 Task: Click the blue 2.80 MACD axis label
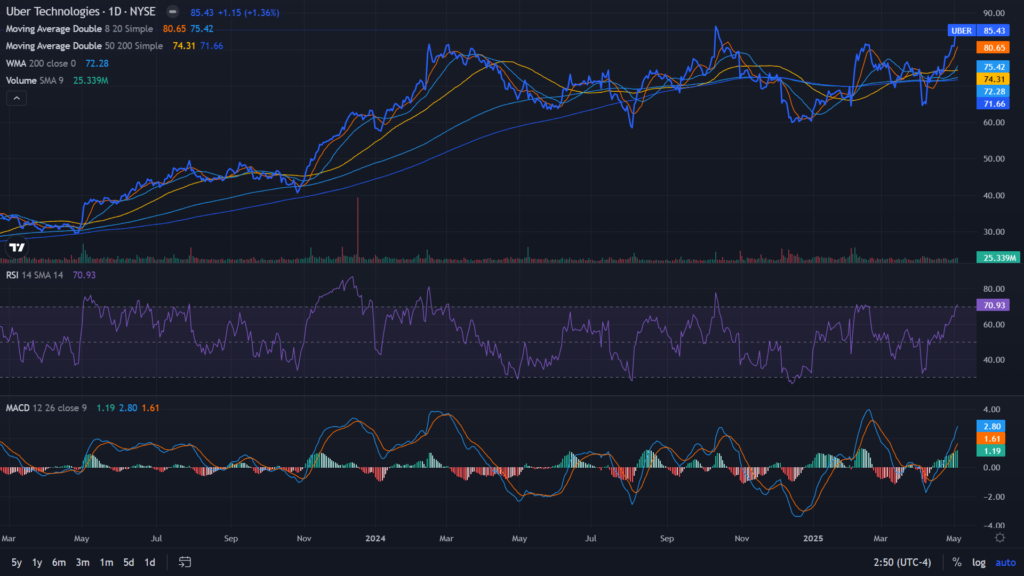pos(991,426)
